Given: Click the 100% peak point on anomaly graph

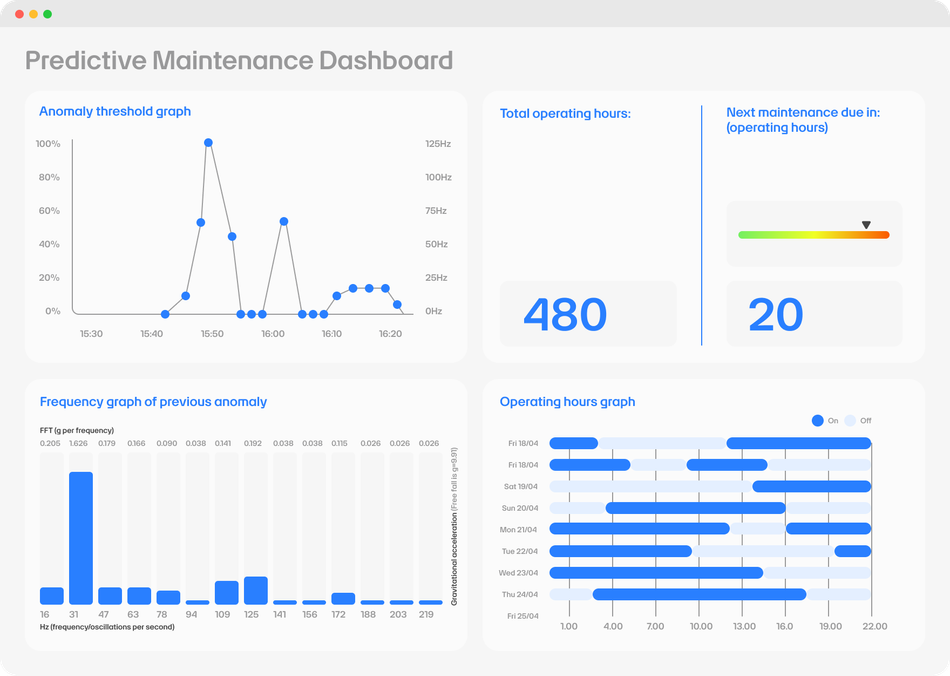Looking at the screenshot, I should click(x=208, y=143).
